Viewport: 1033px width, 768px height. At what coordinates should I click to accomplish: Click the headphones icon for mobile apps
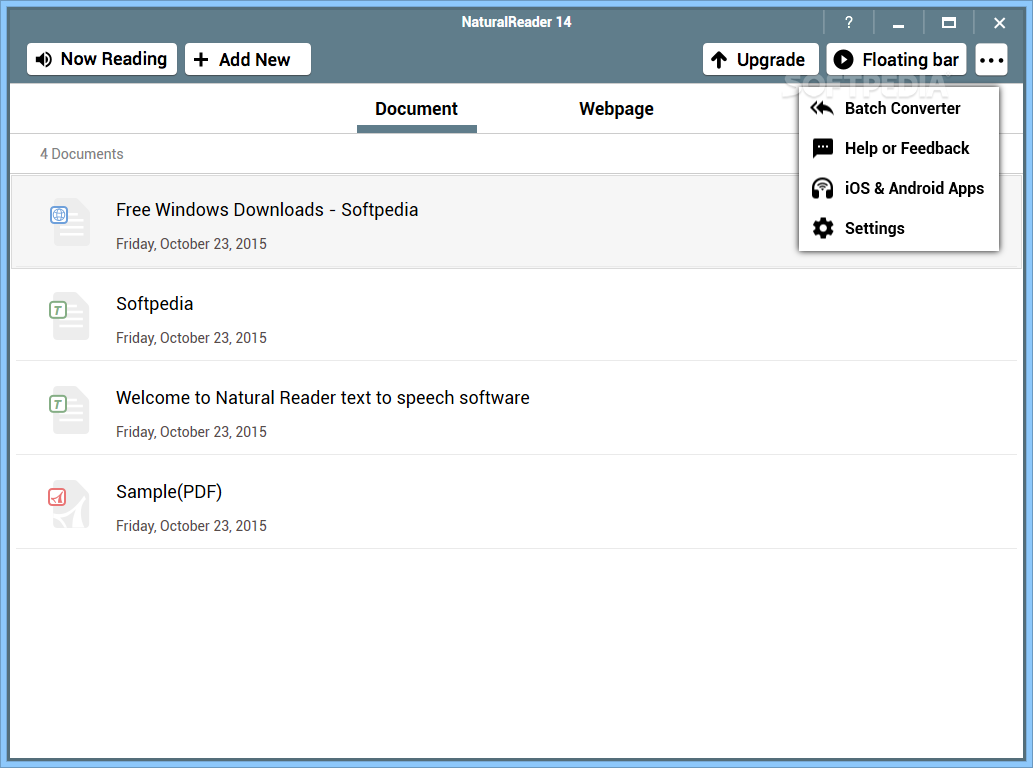822,188
